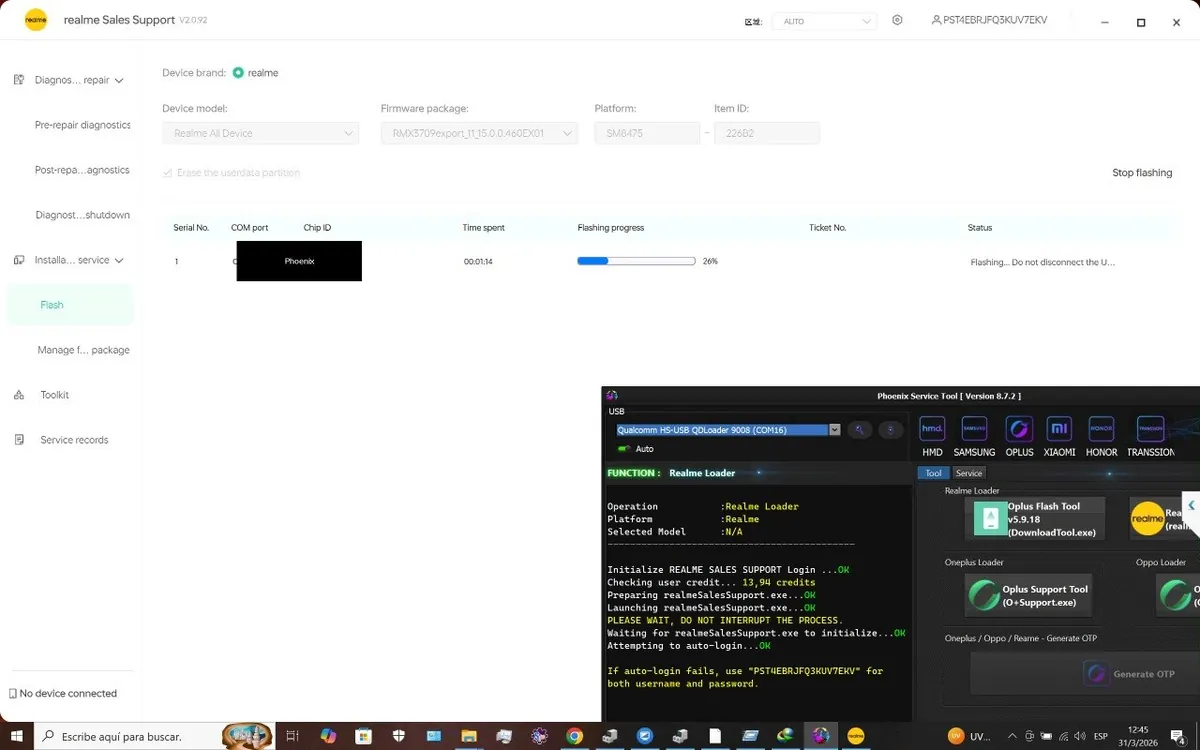This screenshot has height=750, width=1200.
Task: Open Manage f... package menu item
Action: tap(83, 350)
